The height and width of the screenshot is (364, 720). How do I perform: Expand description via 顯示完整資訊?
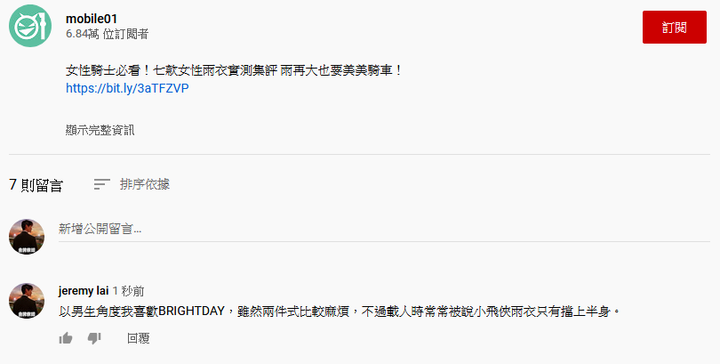[x=100, y=130]
